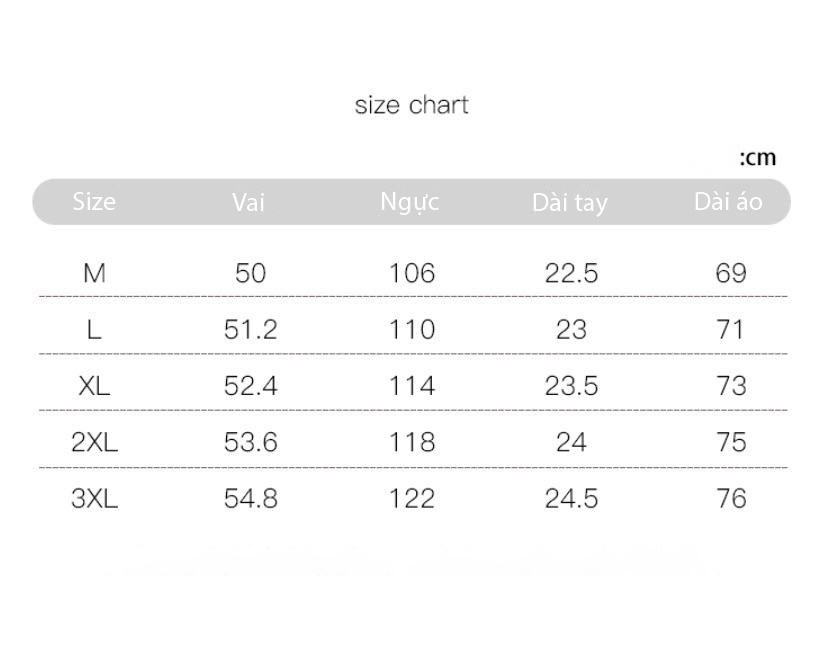Screen dimensions: 821x645
Task: Select the Ngực column header
Action: [x=410, y=203]
